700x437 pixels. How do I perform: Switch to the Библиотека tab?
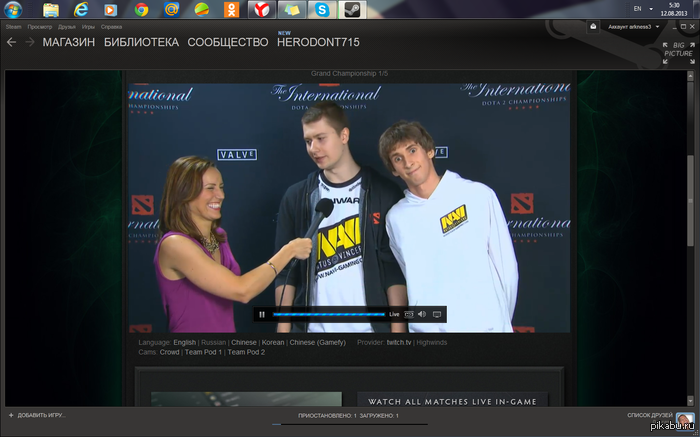[x=141, y=43]
